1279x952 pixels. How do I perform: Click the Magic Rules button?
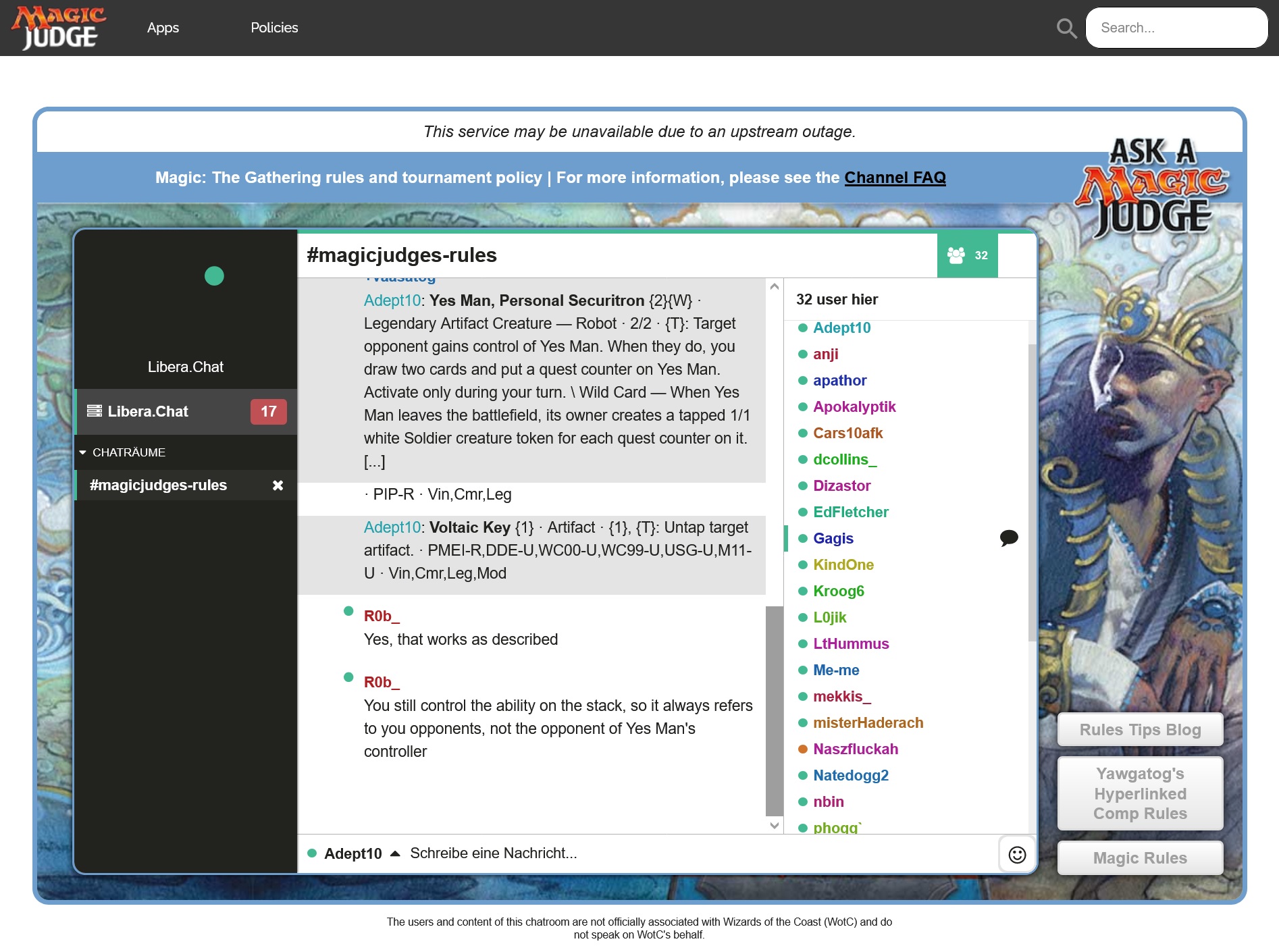coord(1140,858)
